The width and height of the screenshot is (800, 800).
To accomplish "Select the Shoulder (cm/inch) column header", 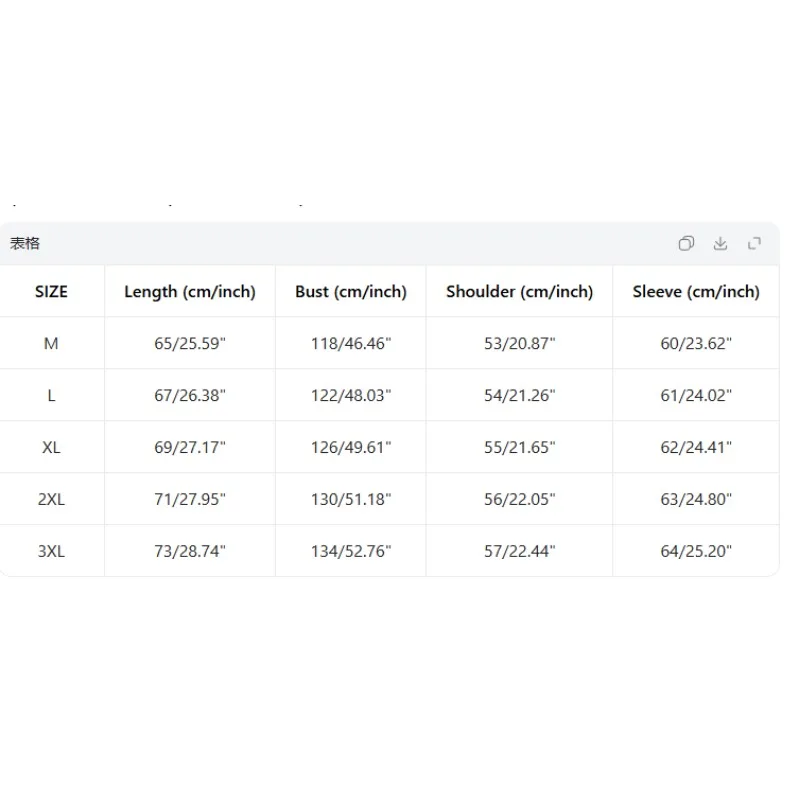I will click(x=519, y=291).
